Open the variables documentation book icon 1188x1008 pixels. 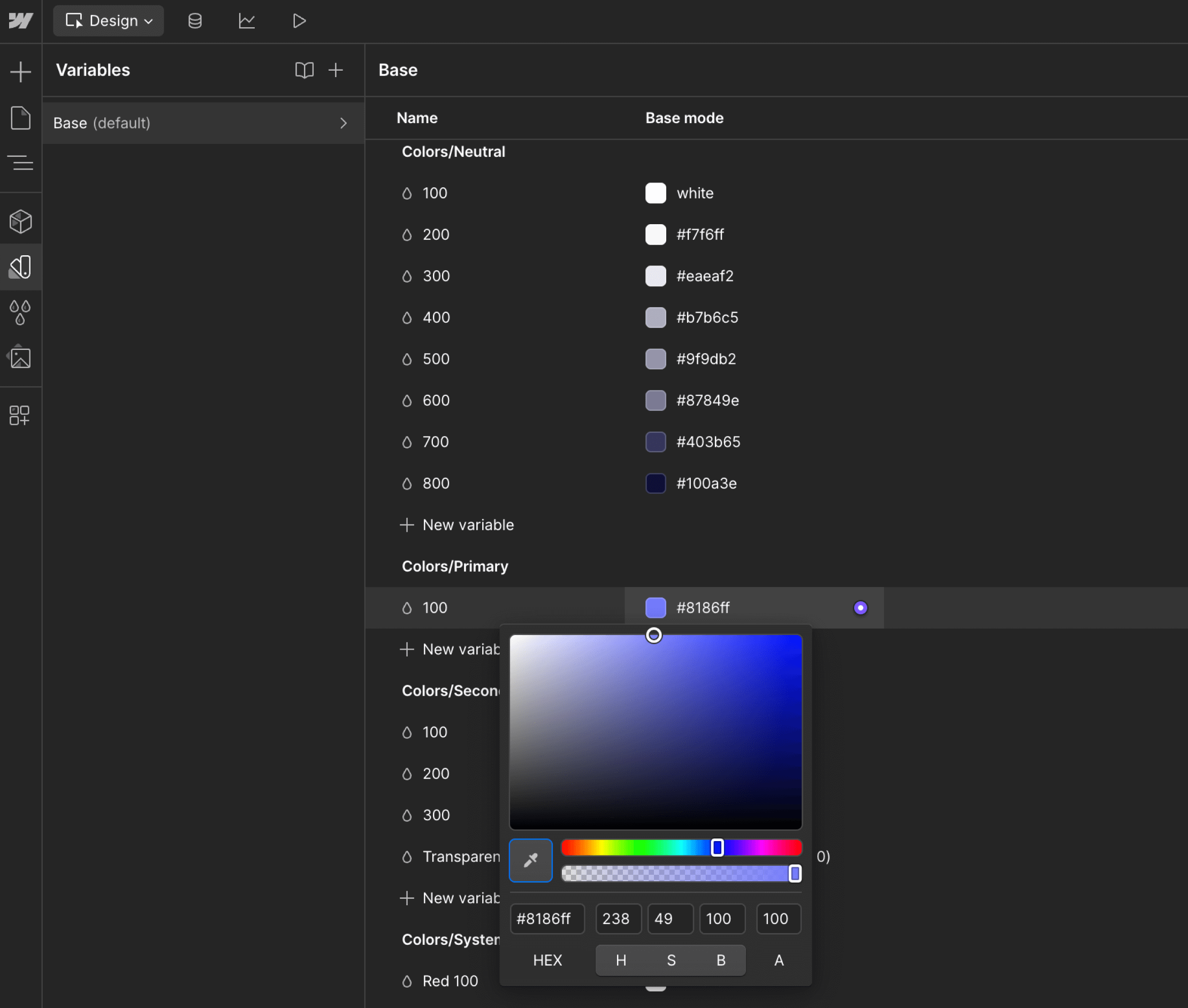click(x=304, y=70)
